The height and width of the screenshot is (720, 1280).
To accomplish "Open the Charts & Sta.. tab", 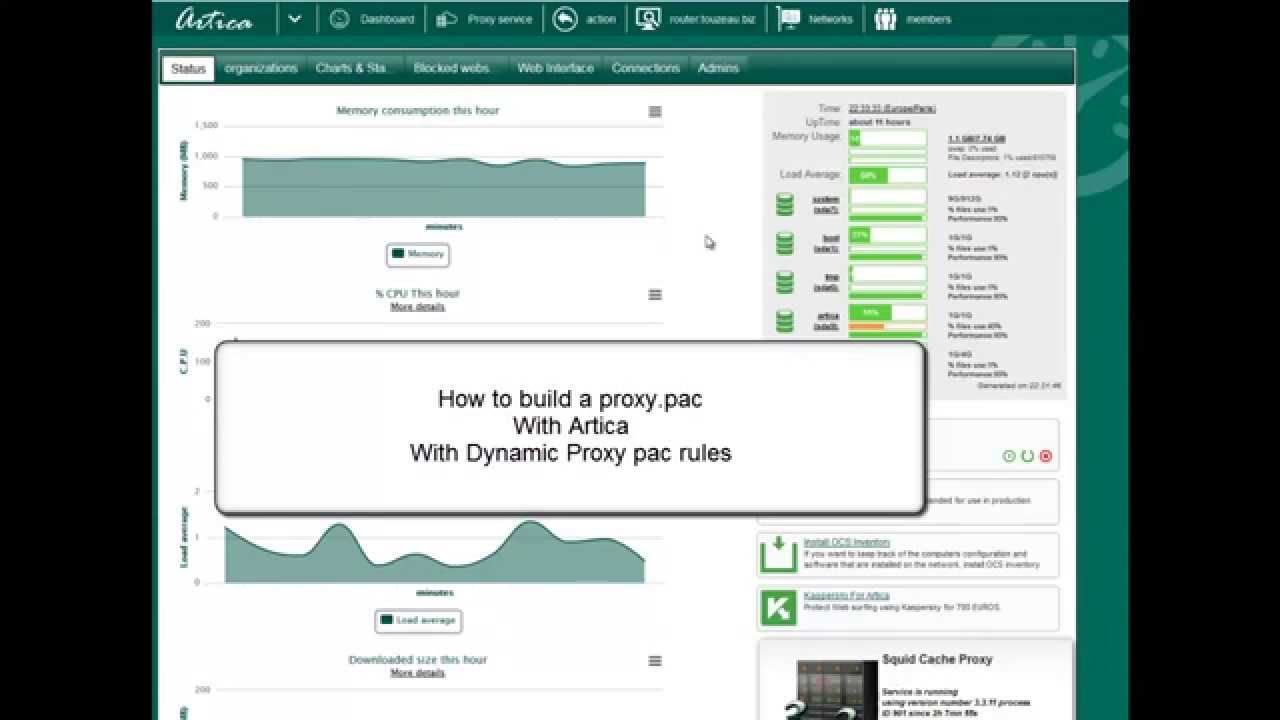I will [x=351, y=68].
